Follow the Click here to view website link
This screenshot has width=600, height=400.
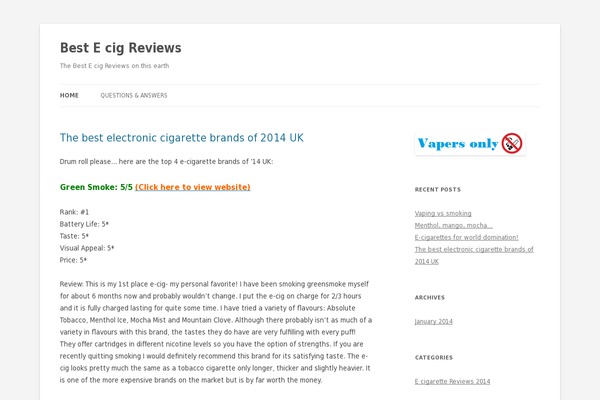[x=193, y=187]
